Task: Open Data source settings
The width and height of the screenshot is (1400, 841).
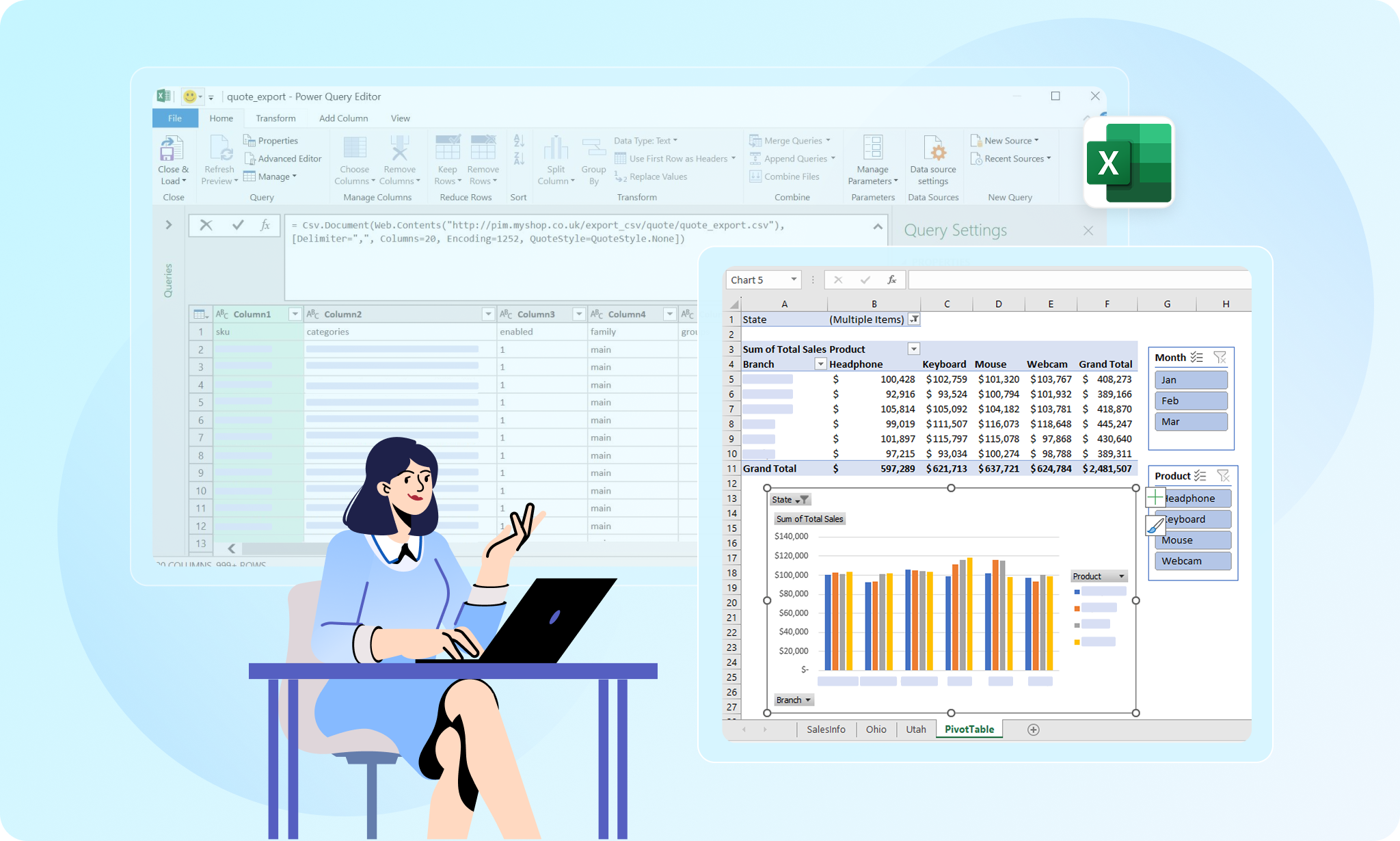Action: 933,160
